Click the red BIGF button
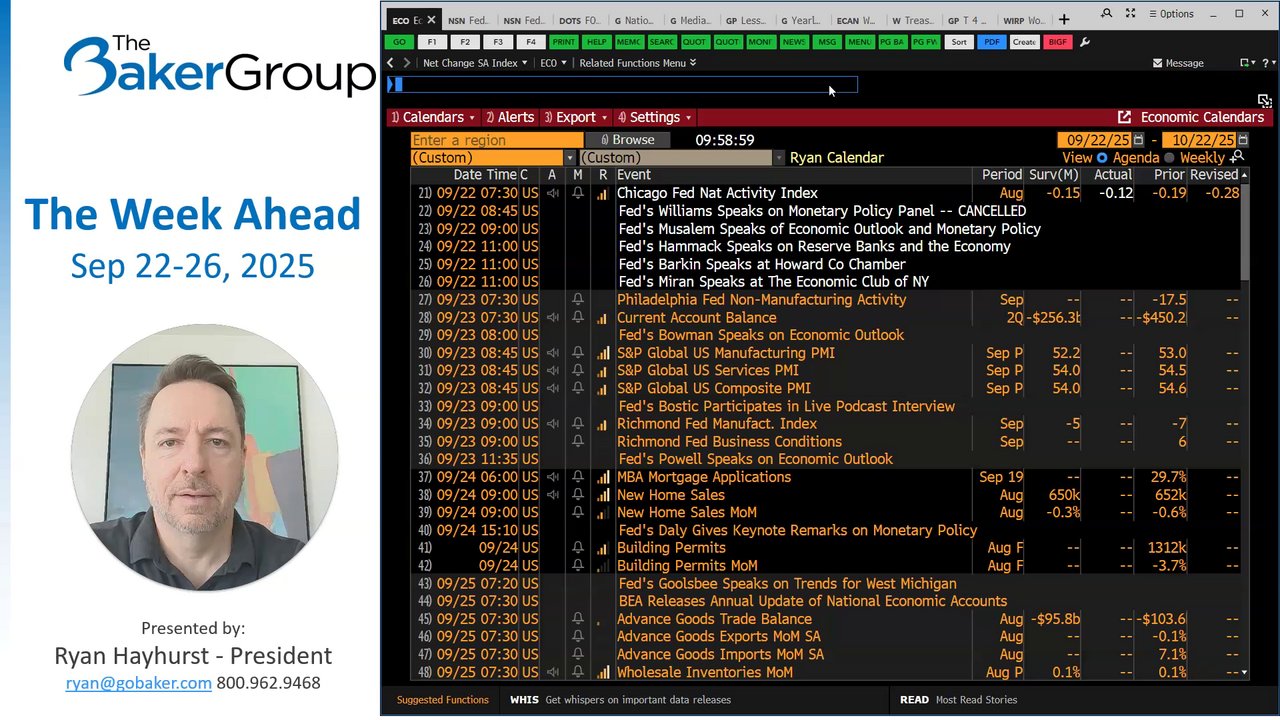 tap(1057, 42)
